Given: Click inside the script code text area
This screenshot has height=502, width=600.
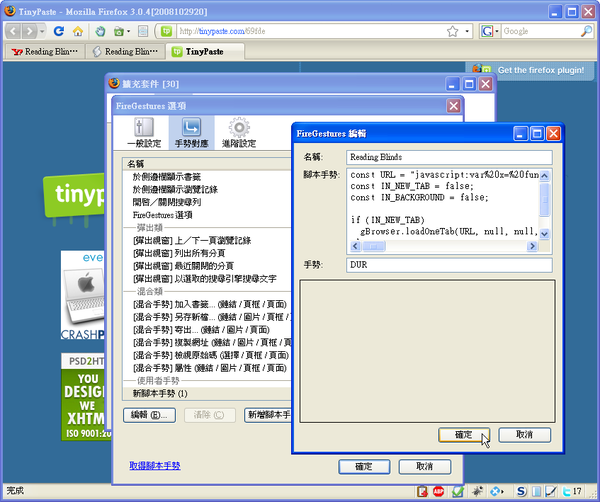Looking at the screenshot, I should click(443, 204).
